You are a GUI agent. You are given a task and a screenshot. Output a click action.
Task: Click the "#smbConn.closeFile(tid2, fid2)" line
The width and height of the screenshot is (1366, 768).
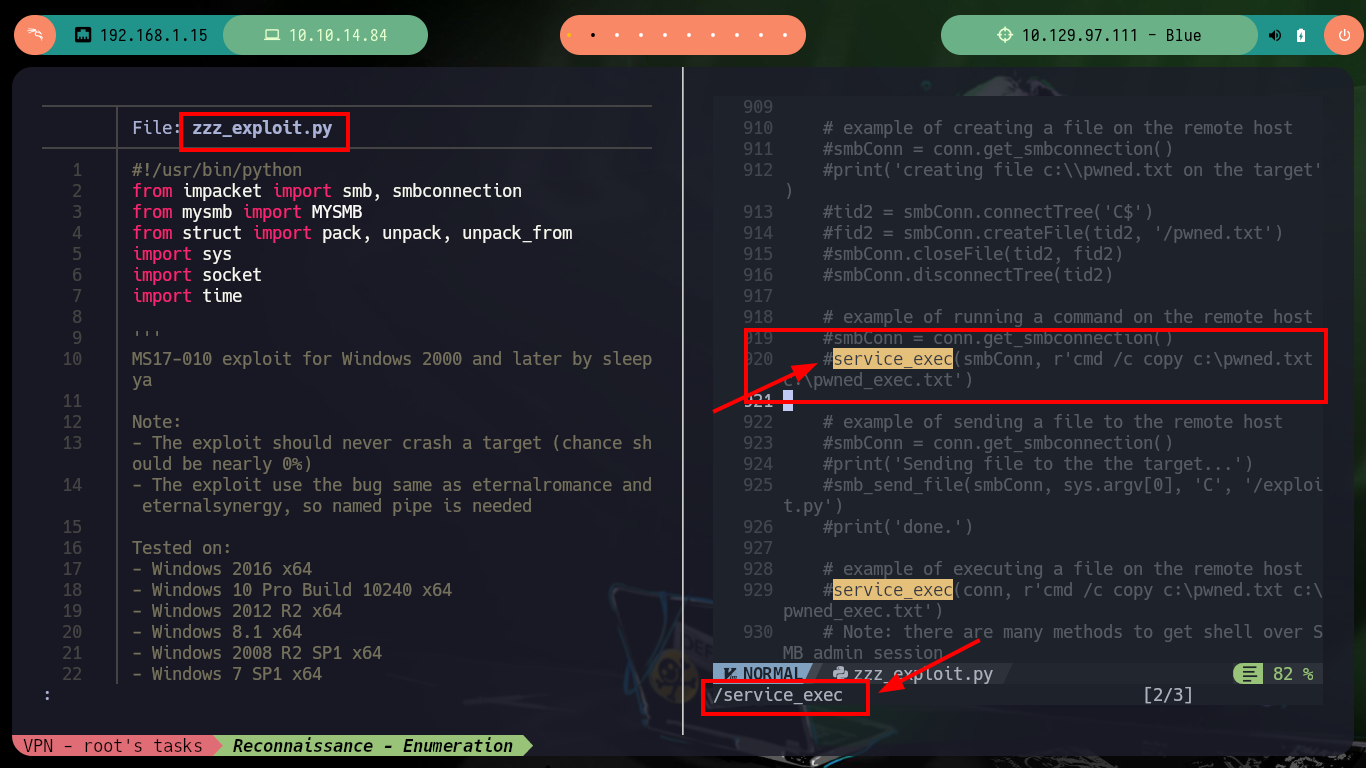coord(973,254)
